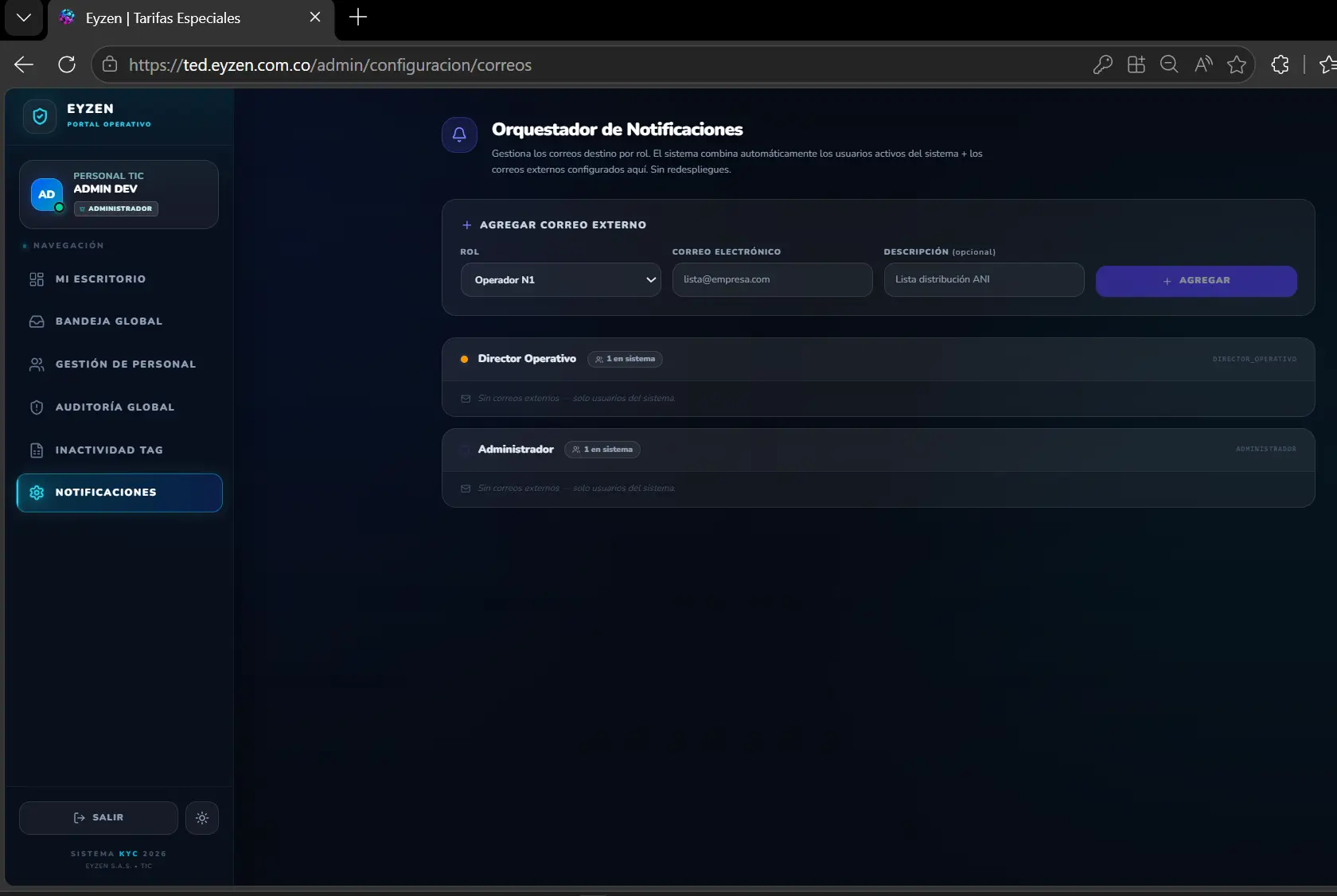Click Administrador role heading in list

(516, 450)
